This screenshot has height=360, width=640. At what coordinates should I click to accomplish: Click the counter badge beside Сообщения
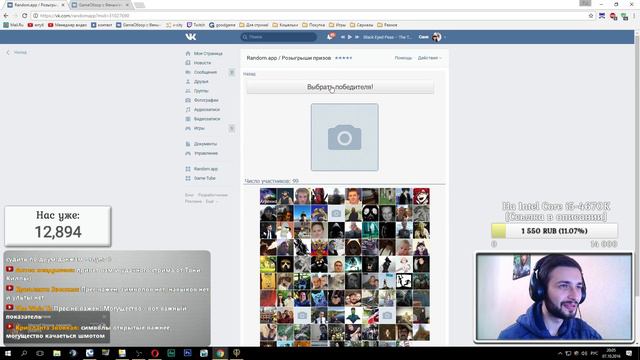point(231,72)
